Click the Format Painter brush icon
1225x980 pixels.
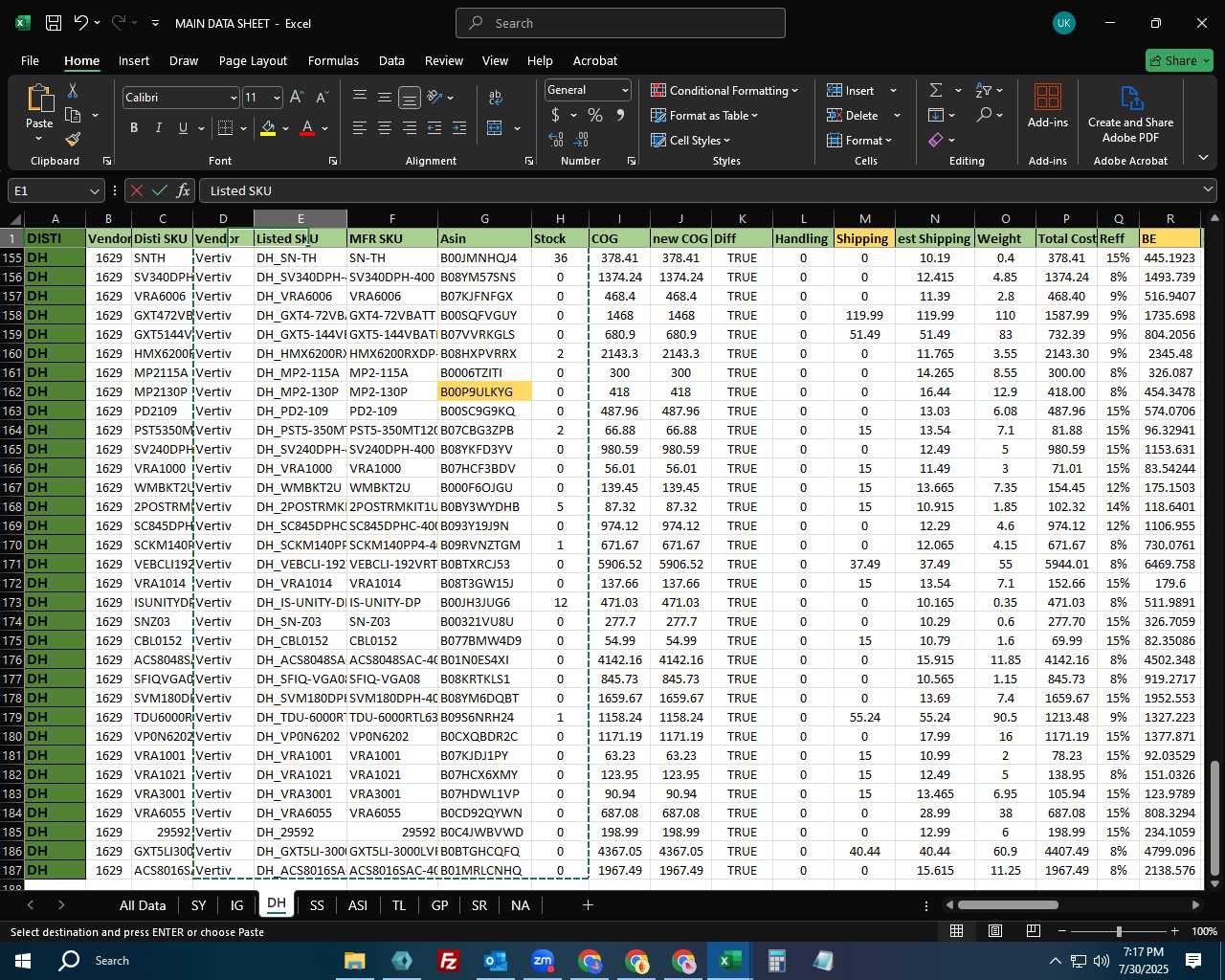pyautogui.click(x=73, y=140)
